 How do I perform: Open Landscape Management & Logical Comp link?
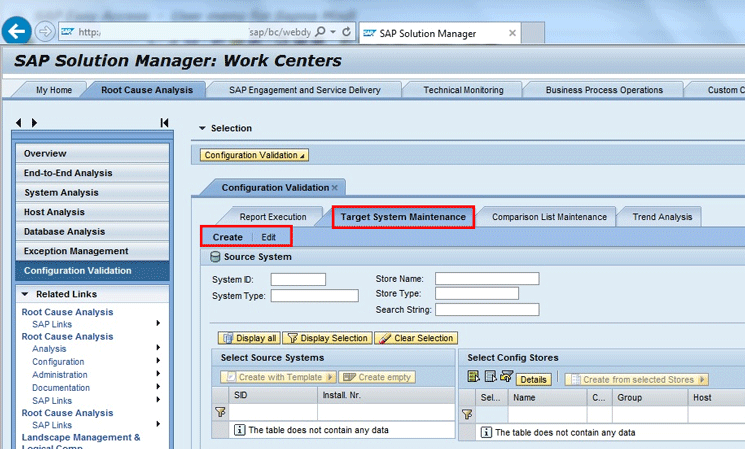[x=81, y=442]
